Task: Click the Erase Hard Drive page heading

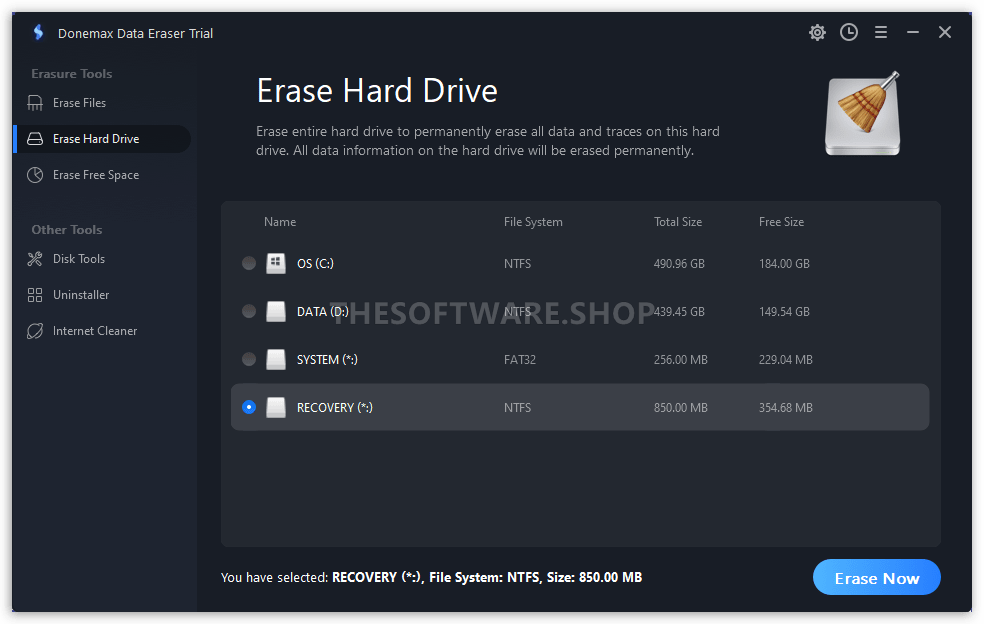Action: pos(377,91)
